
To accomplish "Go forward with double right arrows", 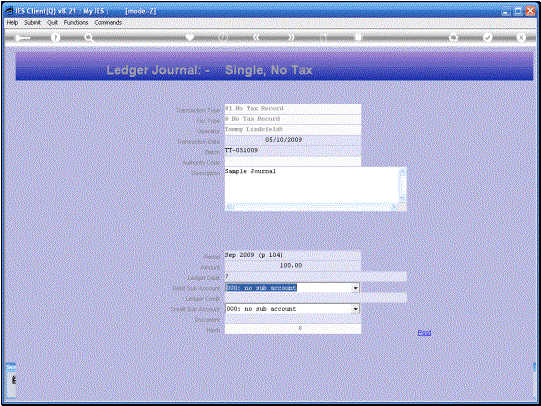I will click(291, 37).
